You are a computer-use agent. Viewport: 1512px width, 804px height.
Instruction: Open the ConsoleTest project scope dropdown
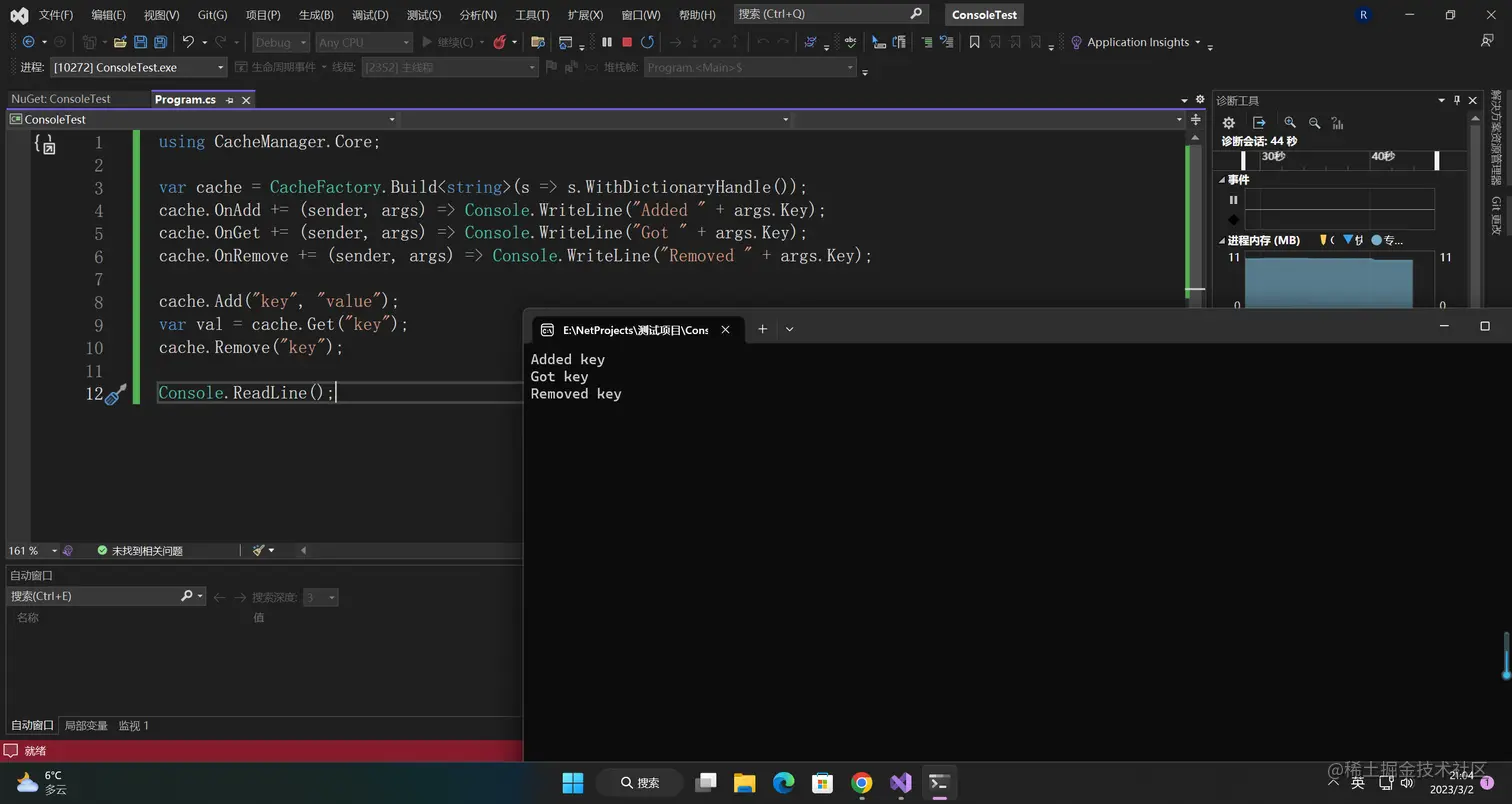click(x=203, y=119)
